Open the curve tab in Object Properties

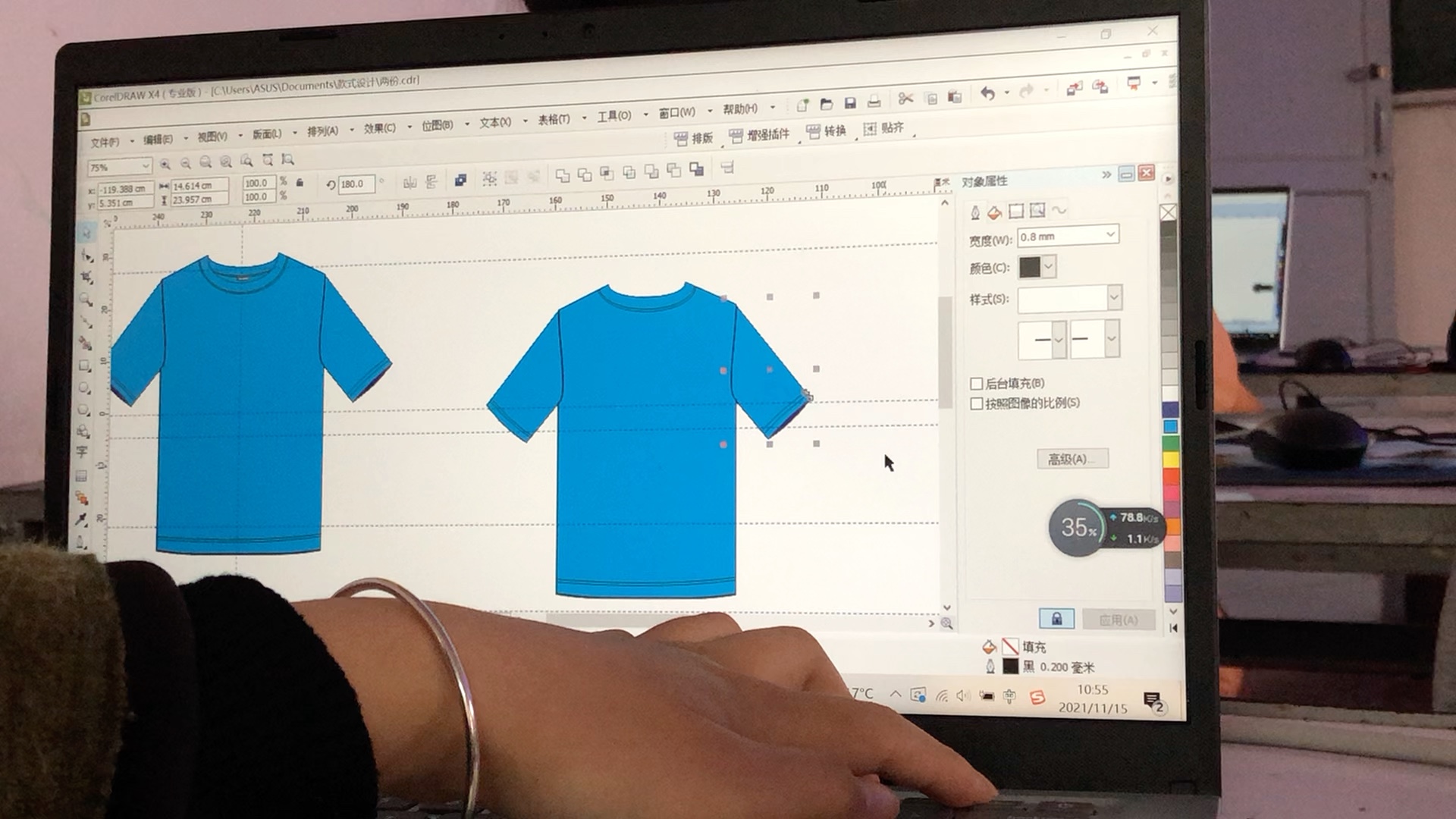(x=1059, y=209)
